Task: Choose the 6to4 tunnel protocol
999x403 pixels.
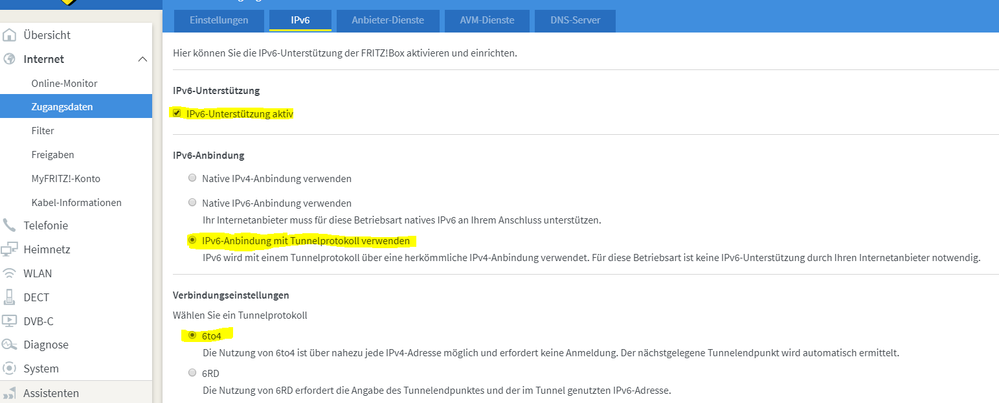Action: [192, 334]
